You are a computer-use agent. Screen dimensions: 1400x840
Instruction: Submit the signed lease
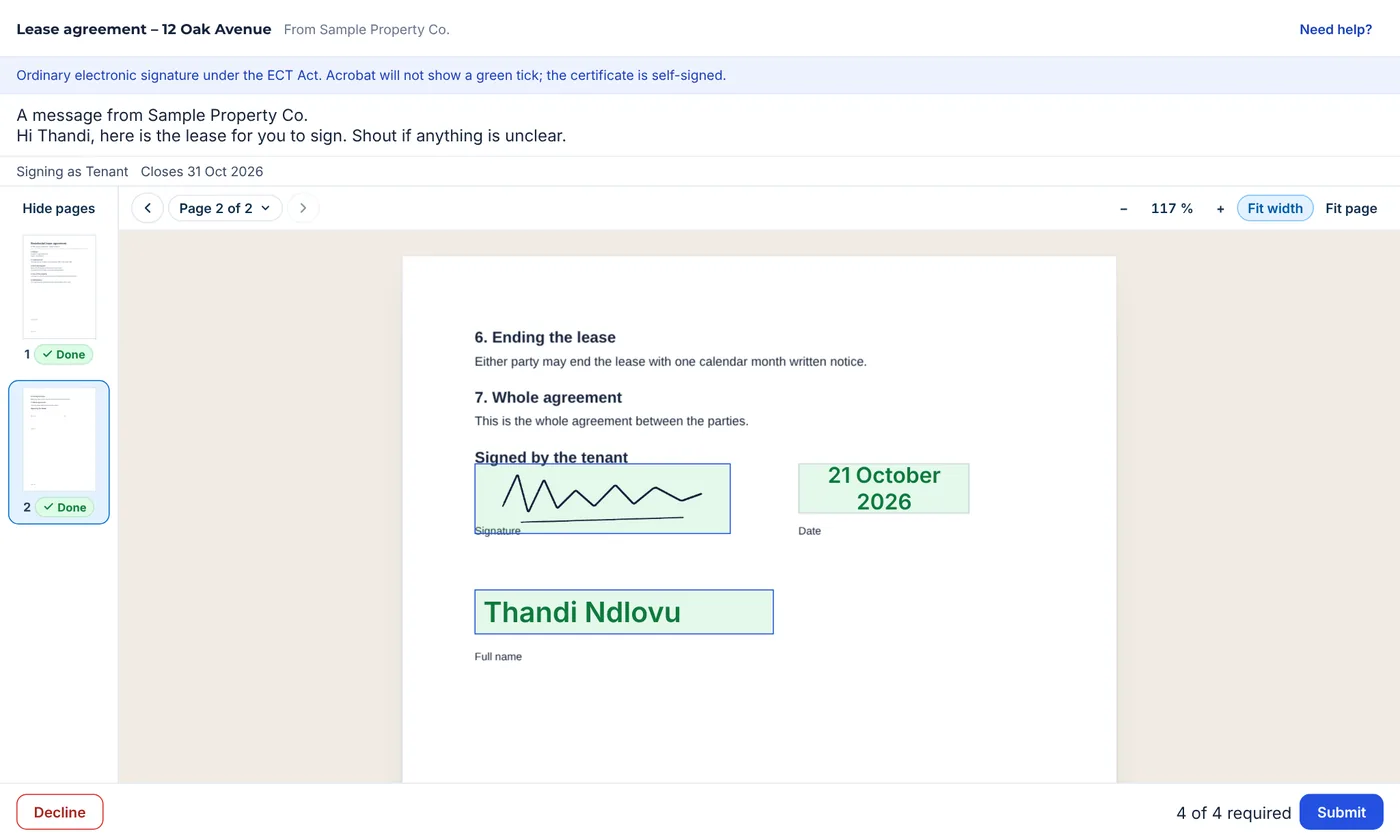pos(1341,812)
